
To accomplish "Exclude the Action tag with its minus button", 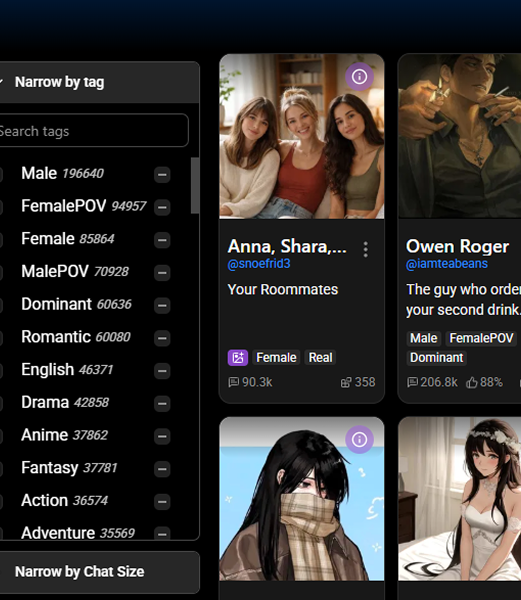I will pyautogui.click(x=162, y=502).
